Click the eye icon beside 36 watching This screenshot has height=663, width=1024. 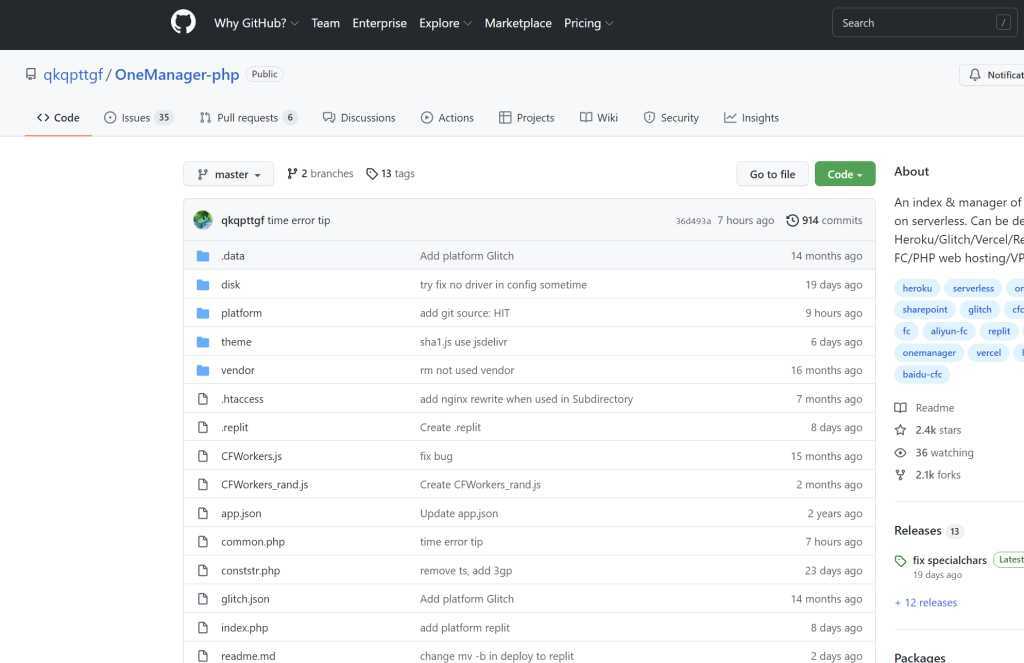[x=900, y=453]
